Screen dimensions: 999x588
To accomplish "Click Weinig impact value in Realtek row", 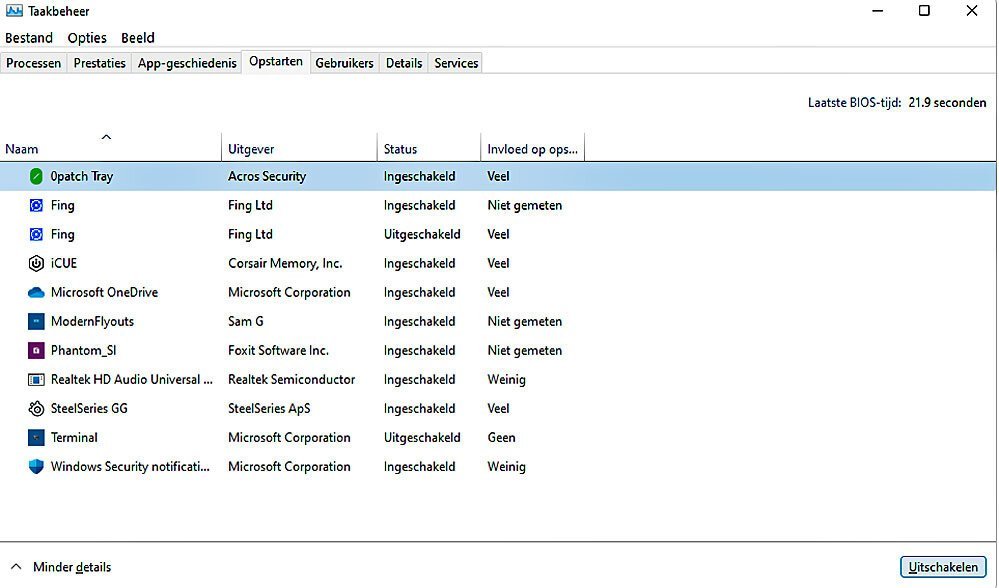I will tap(507, 380).
